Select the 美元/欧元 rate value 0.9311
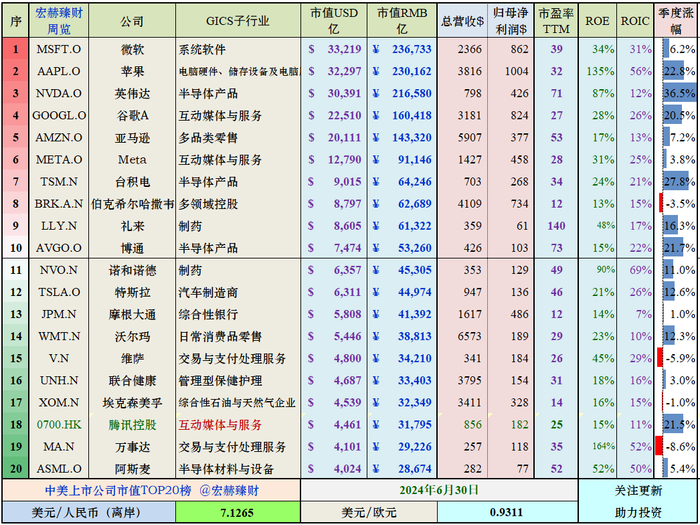This screenshot has height=525, width=700. tap(508, 512)
